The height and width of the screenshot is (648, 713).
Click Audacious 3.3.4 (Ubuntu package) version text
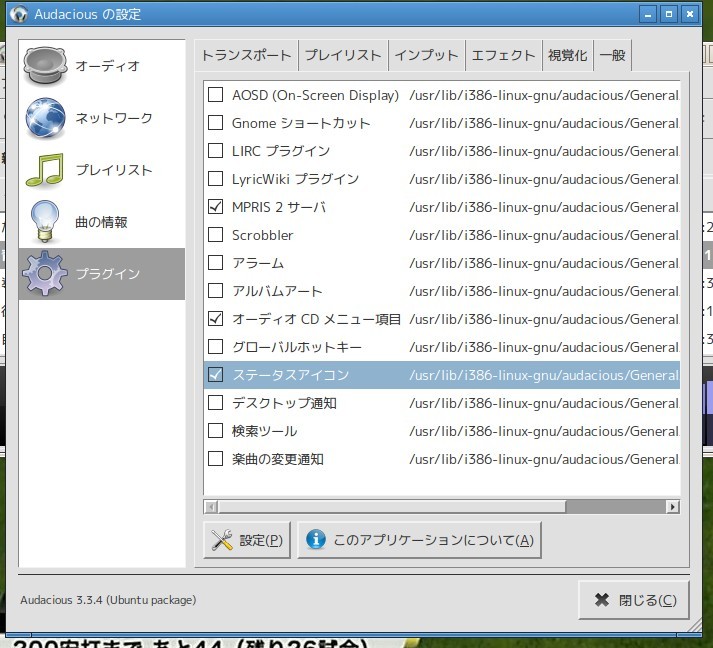click(x=108, y=600)
